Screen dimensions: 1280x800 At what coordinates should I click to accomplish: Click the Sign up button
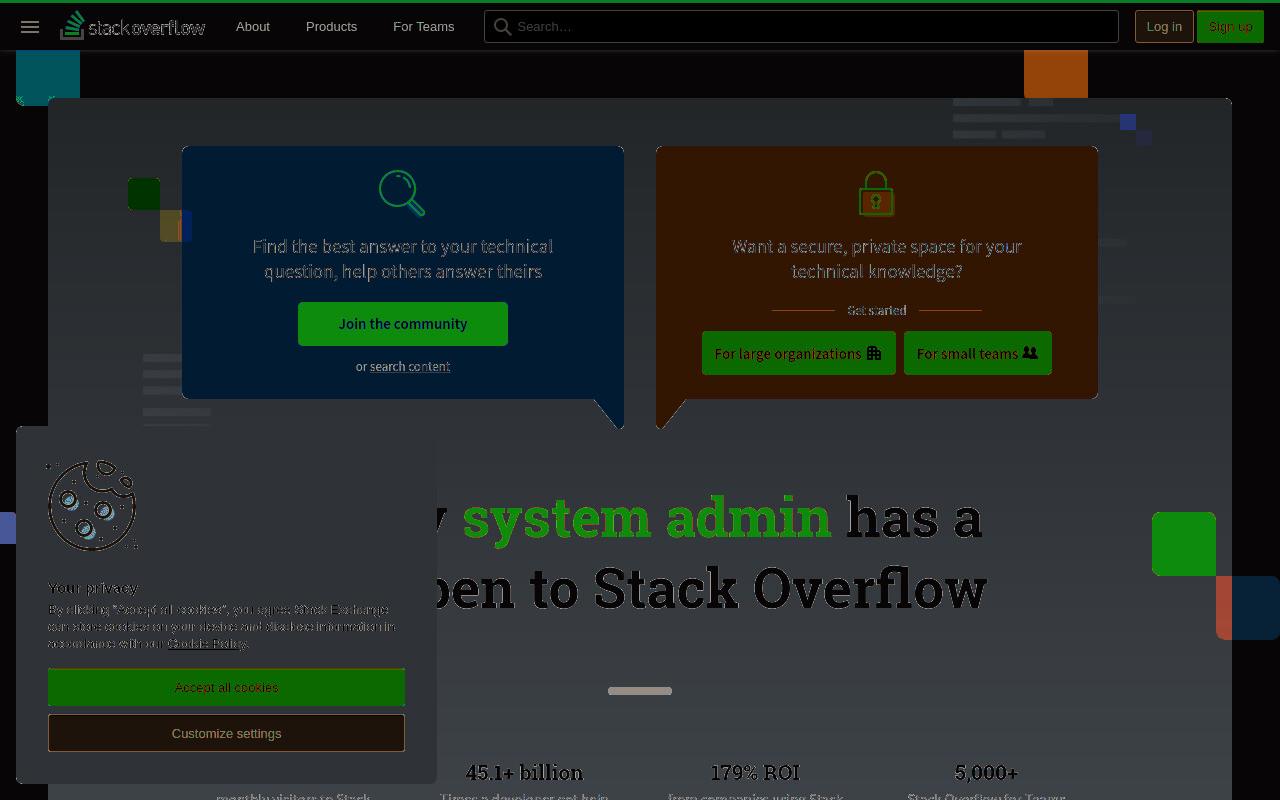pos(1230,27)
